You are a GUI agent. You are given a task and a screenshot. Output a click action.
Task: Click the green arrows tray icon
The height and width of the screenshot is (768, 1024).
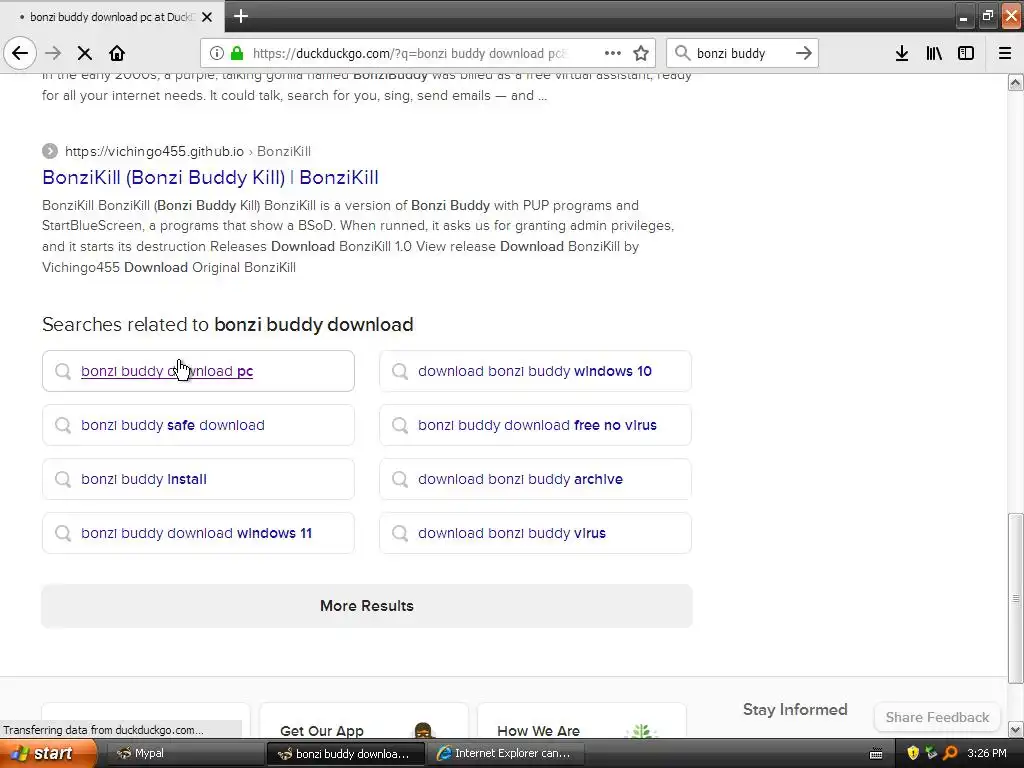coord(931,753)
